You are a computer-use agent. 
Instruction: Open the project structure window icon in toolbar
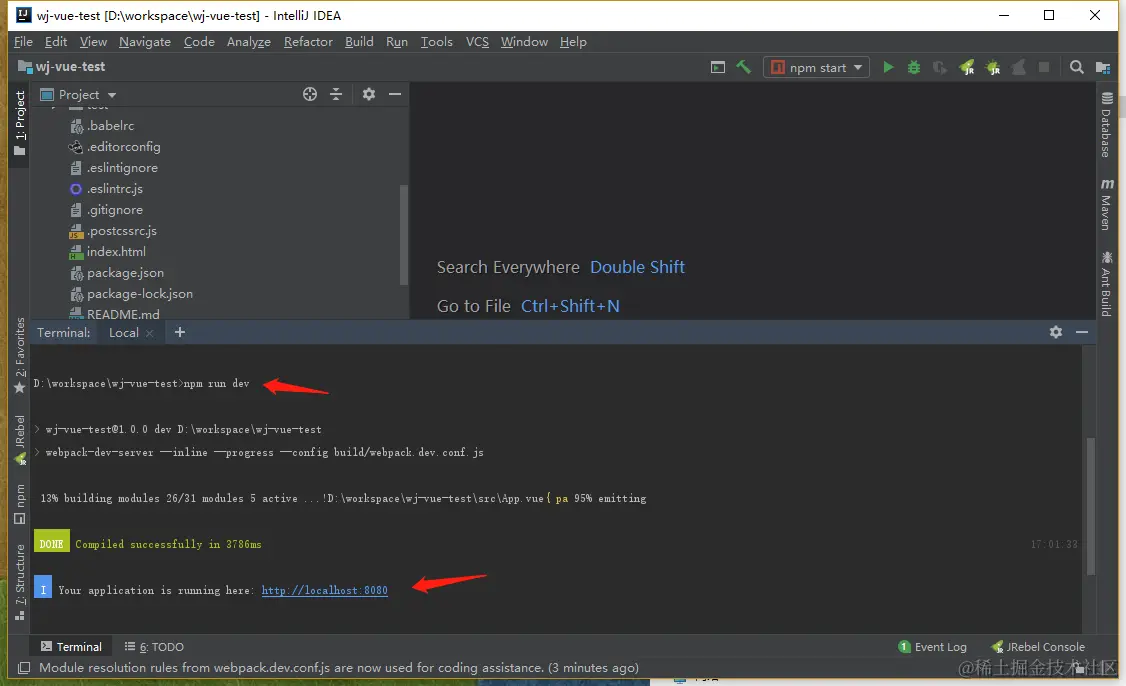(717, 67)
